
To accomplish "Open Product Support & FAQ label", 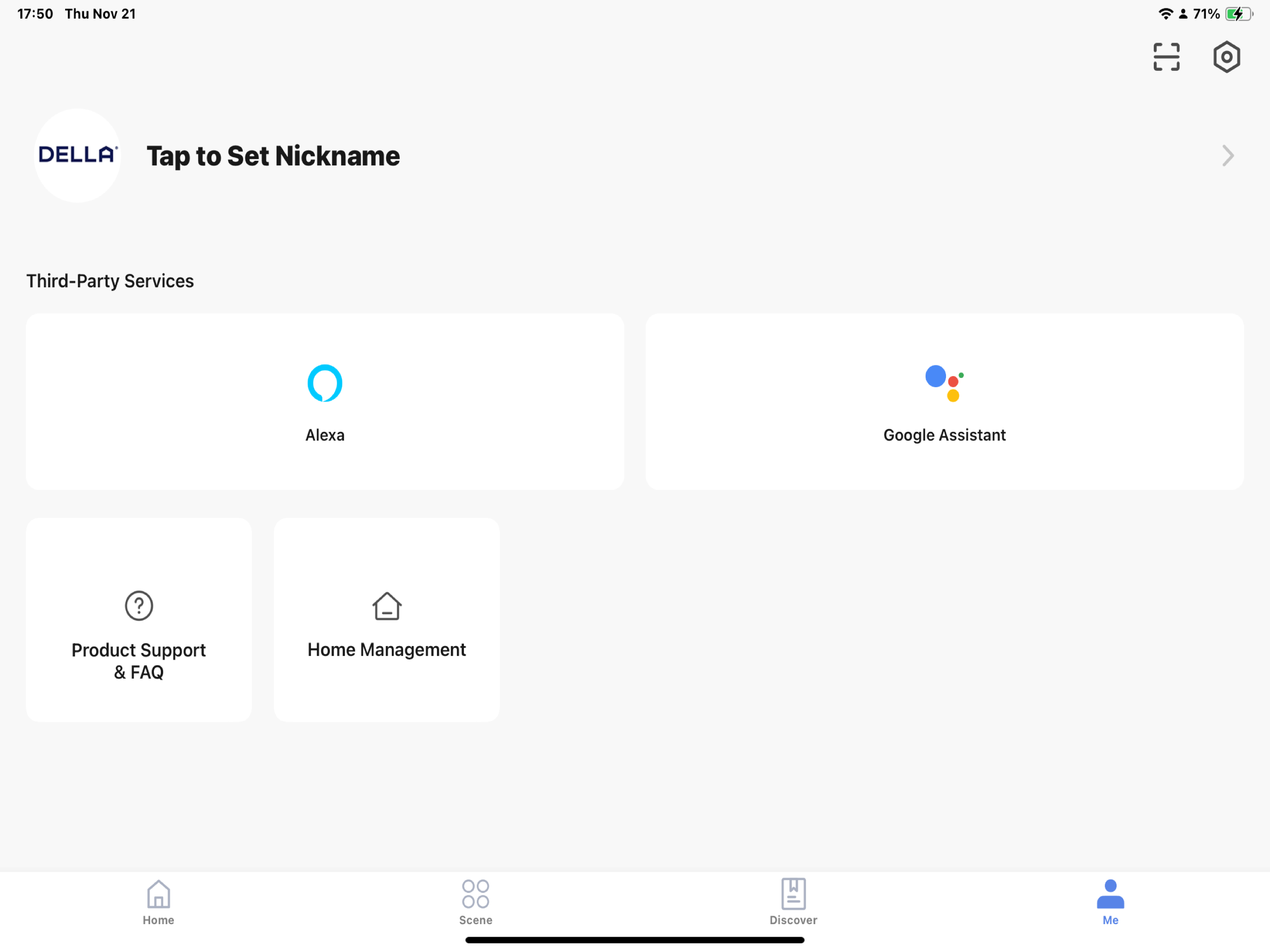I will (x=139, y=661).
